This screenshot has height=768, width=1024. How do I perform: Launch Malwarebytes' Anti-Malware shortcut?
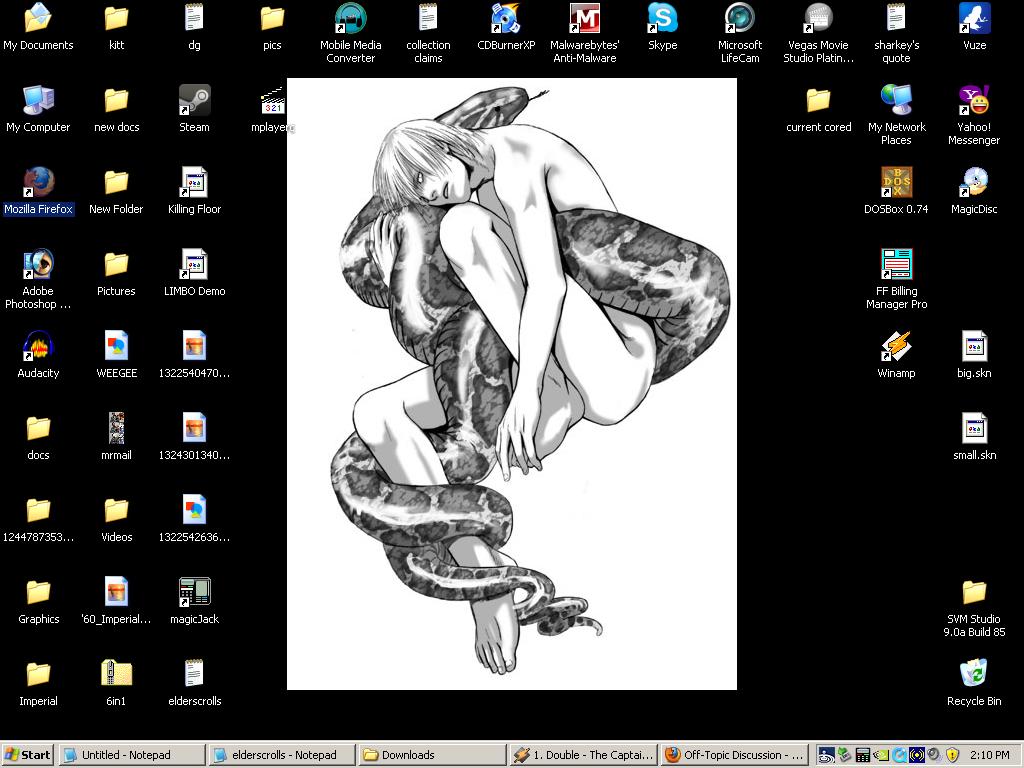584,19
